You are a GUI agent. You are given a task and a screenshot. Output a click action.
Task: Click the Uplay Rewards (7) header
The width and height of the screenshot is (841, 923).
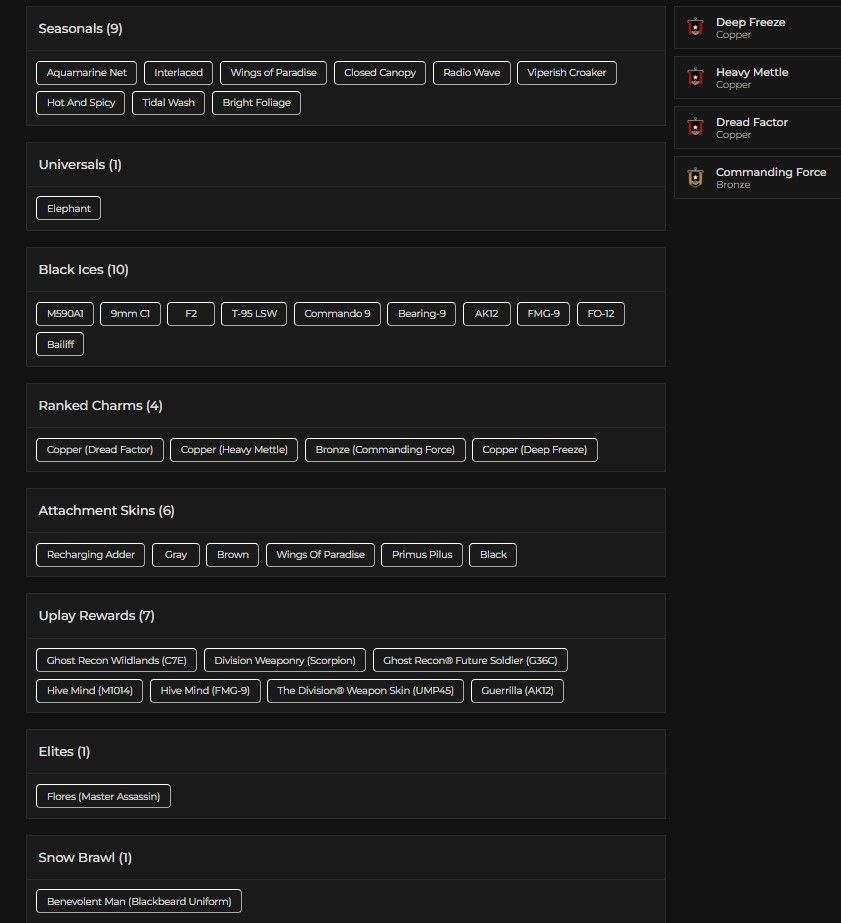click(x=96, y=616)
